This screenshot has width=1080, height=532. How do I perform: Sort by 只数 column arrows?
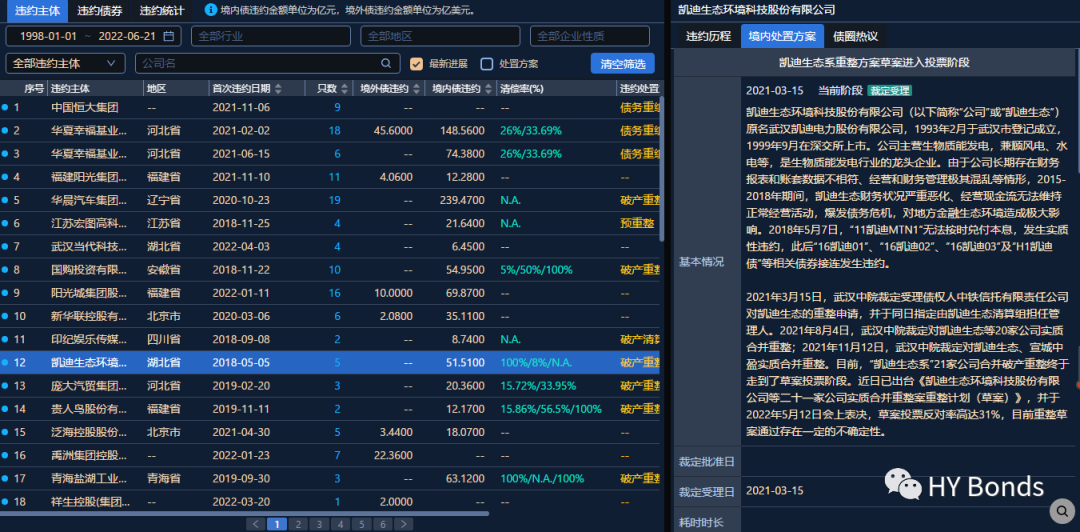[344, 89]
